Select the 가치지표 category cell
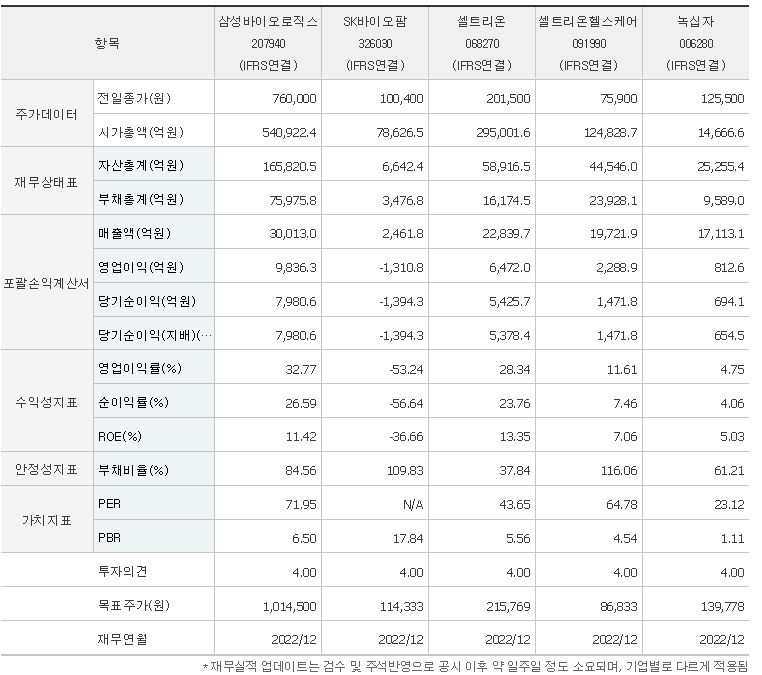The height and width of the screenshot is (675, 762). [47, 520]
